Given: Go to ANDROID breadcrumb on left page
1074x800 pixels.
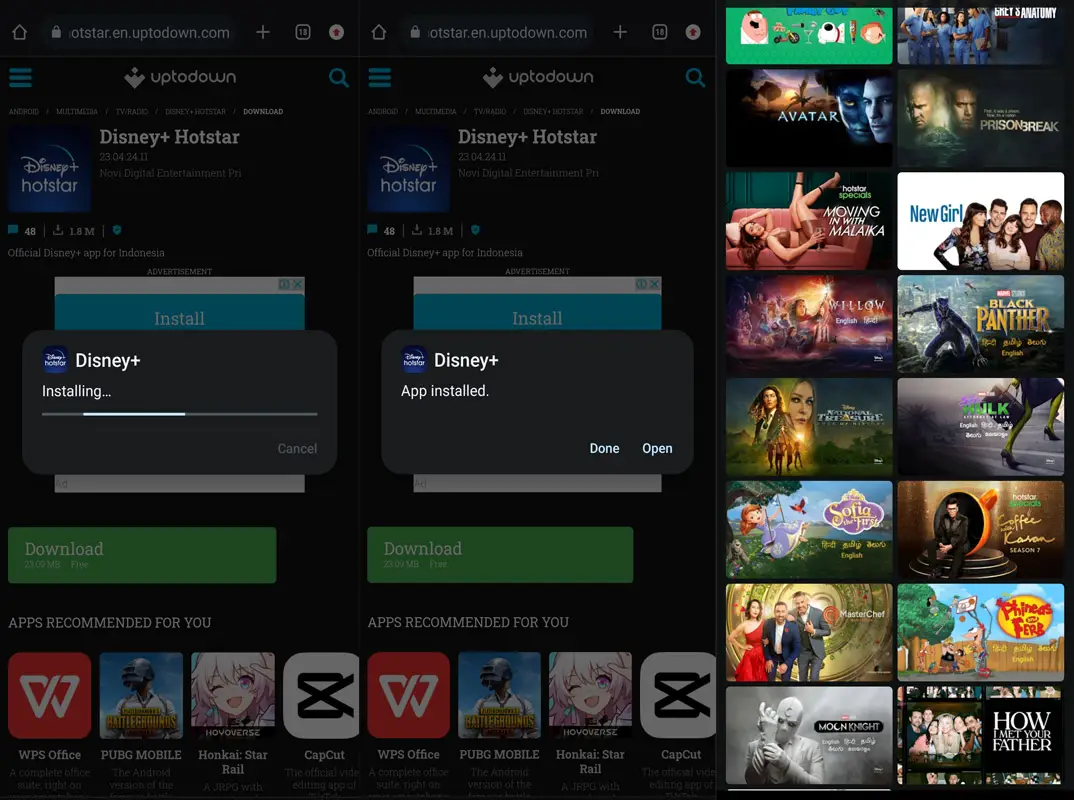Looking at the screenshot, I should click(24, 111).
